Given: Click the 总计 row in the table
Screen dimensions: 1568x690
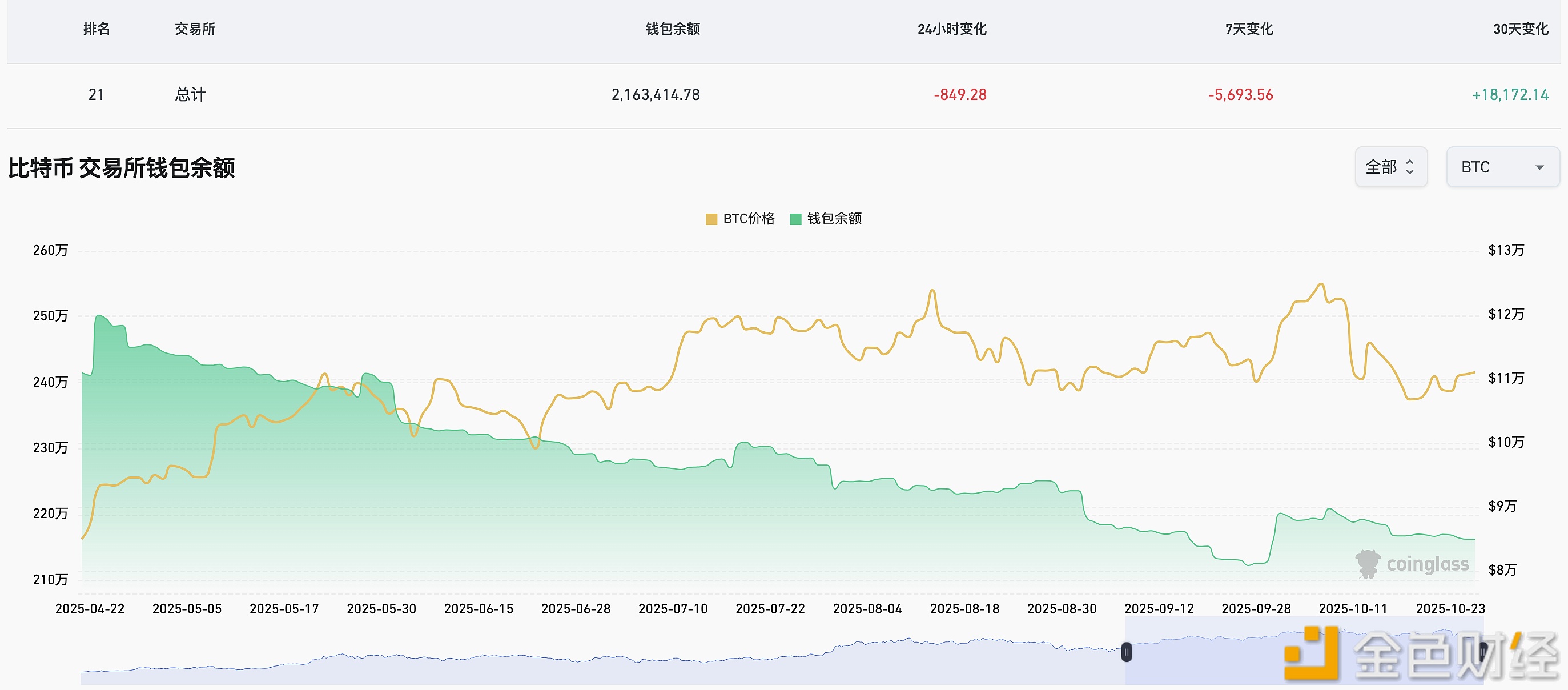Looking at the screenshot, I should coord(191,94).
